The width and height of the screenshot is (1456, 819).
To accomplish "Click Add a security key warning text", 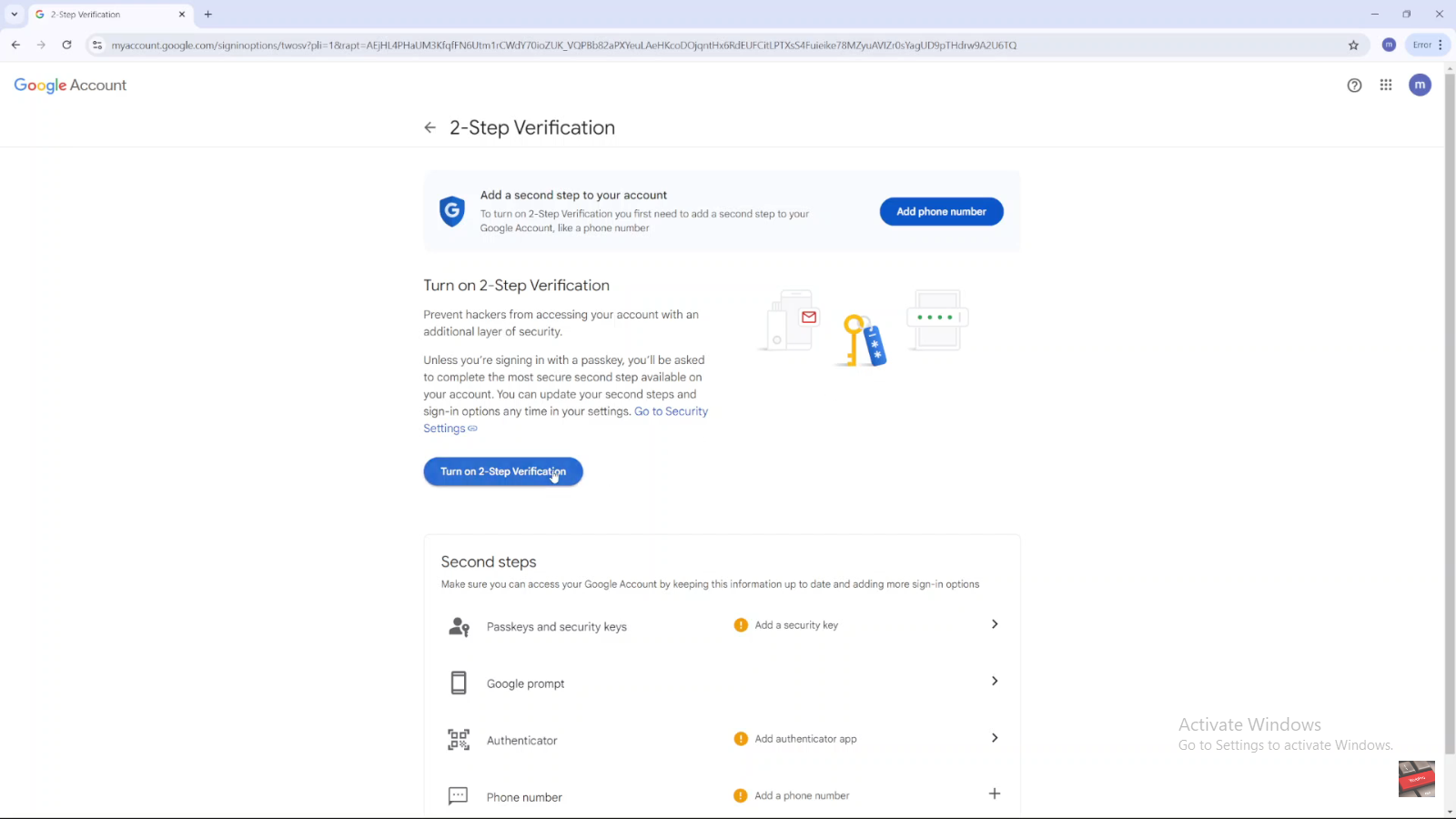I will [x=796, y=625].
